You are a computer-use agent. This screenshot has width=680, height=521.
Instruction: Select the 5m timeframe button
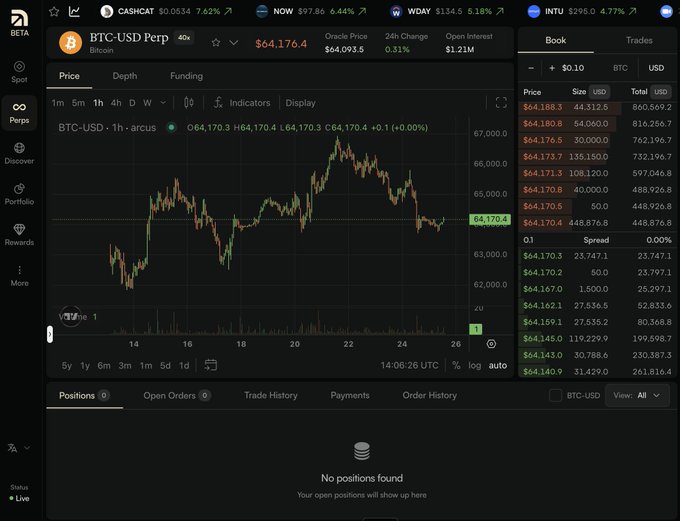point(78,103)
